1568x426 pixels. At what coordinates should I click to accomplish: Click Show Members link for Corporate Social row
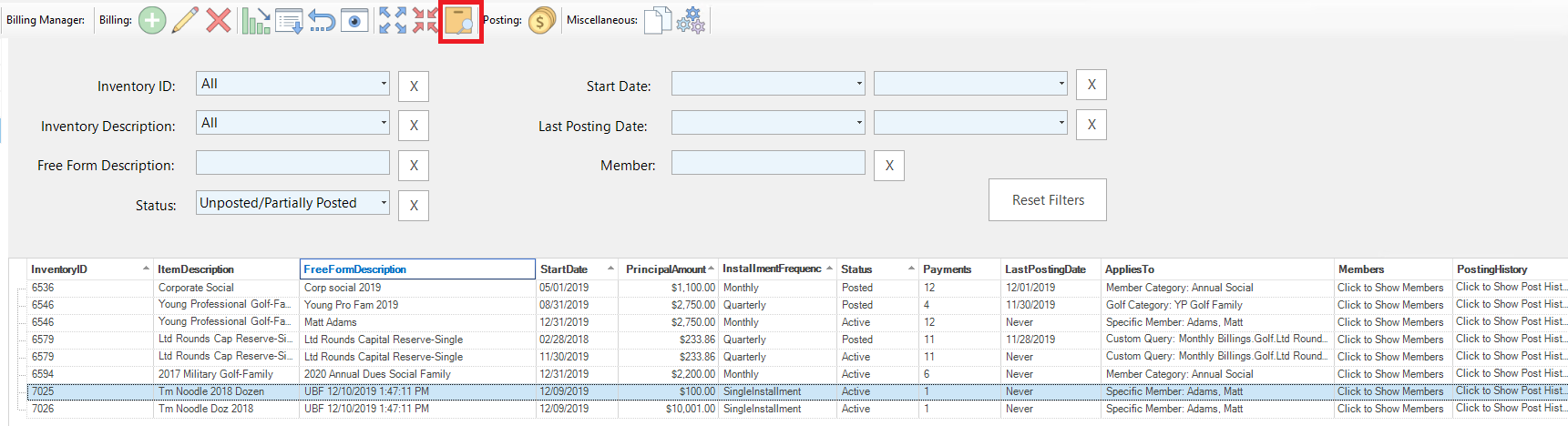(x=1389, y=288)
